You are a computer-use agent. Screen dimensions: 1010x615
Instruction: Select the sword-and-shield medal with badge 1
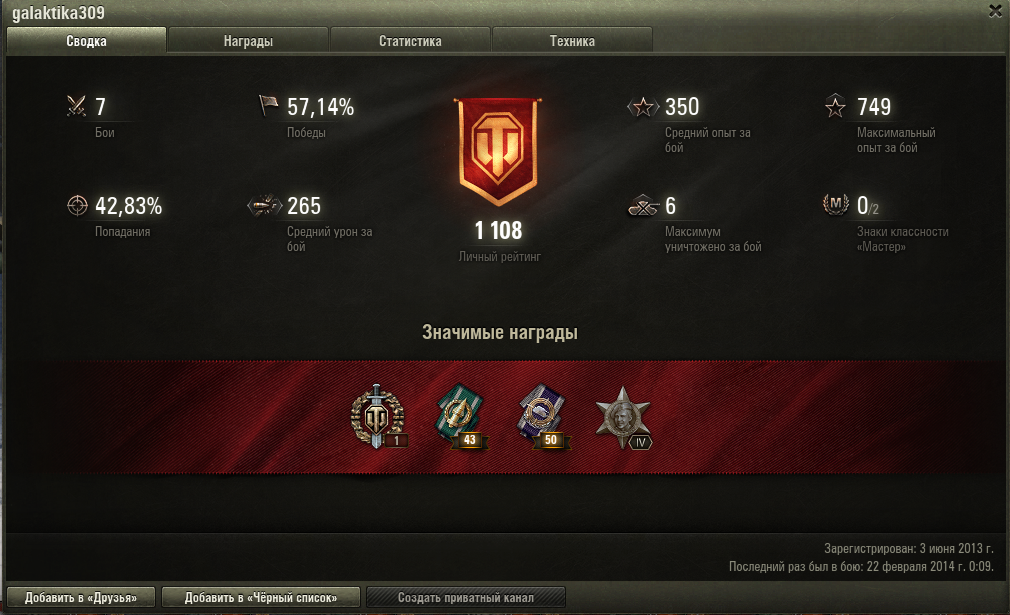pos(378,417)
